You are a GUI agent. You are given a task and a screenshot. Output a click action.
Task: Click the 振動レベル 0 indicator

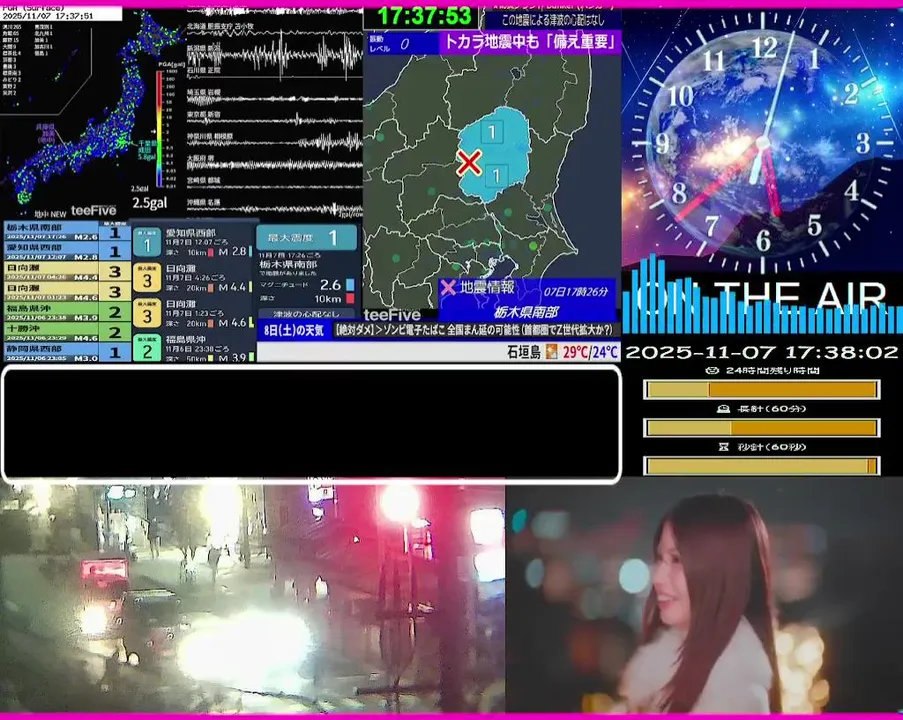pyautogui.click(x=401, y=43)
